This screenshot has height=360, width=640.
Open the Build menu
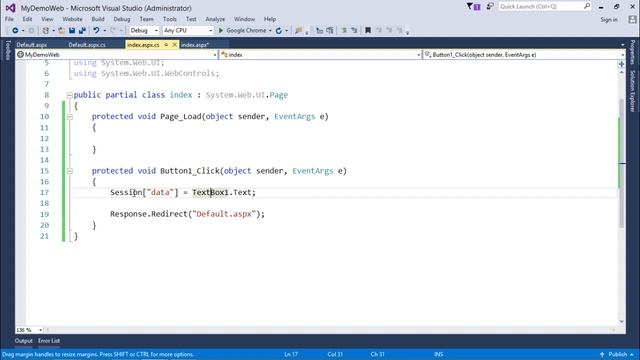(x=98, y=19)
